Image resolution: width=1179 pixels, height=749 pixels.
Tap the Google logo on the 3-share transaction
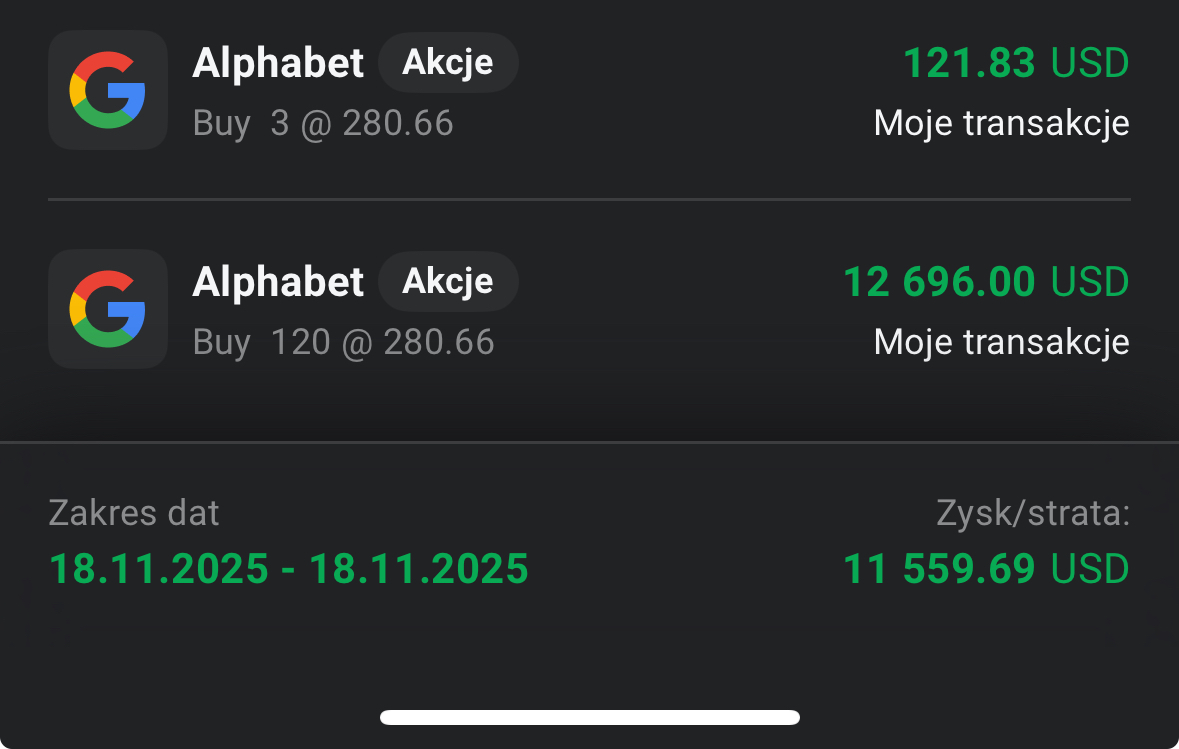click(107, 90)
